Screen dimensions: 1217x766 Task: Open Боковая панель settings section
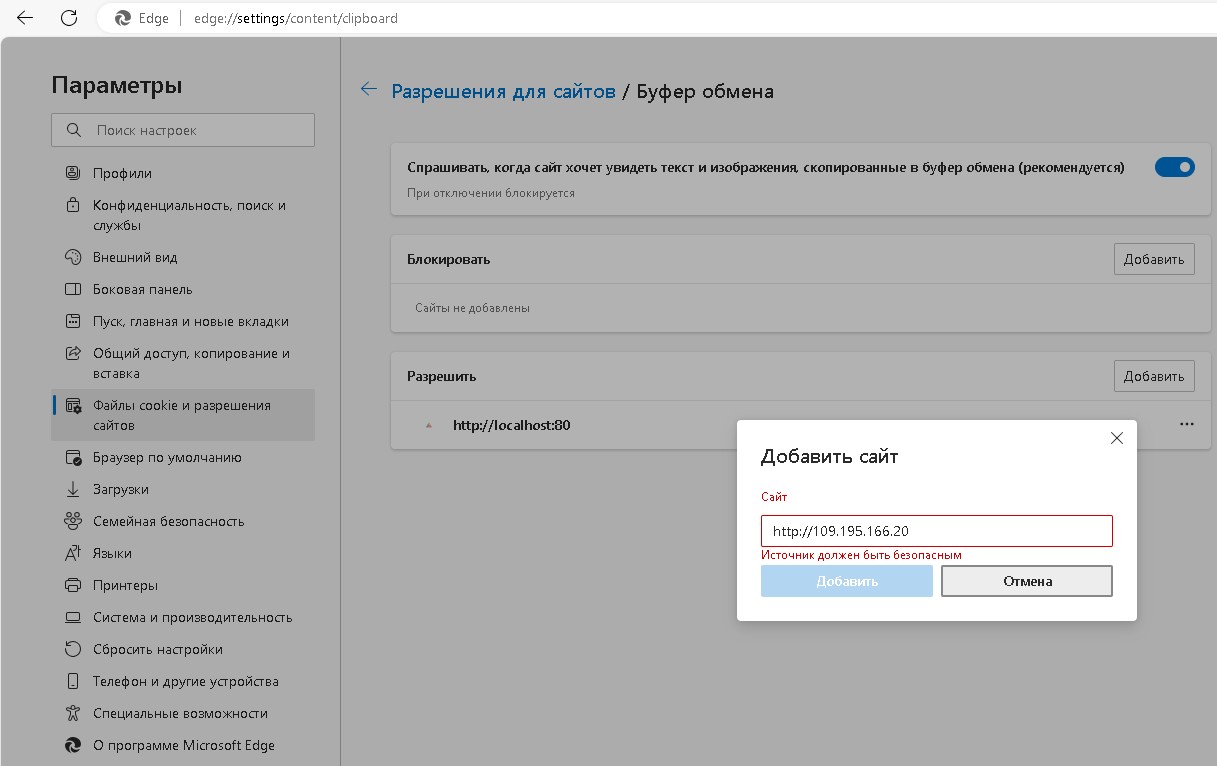(x=142, y=289)
